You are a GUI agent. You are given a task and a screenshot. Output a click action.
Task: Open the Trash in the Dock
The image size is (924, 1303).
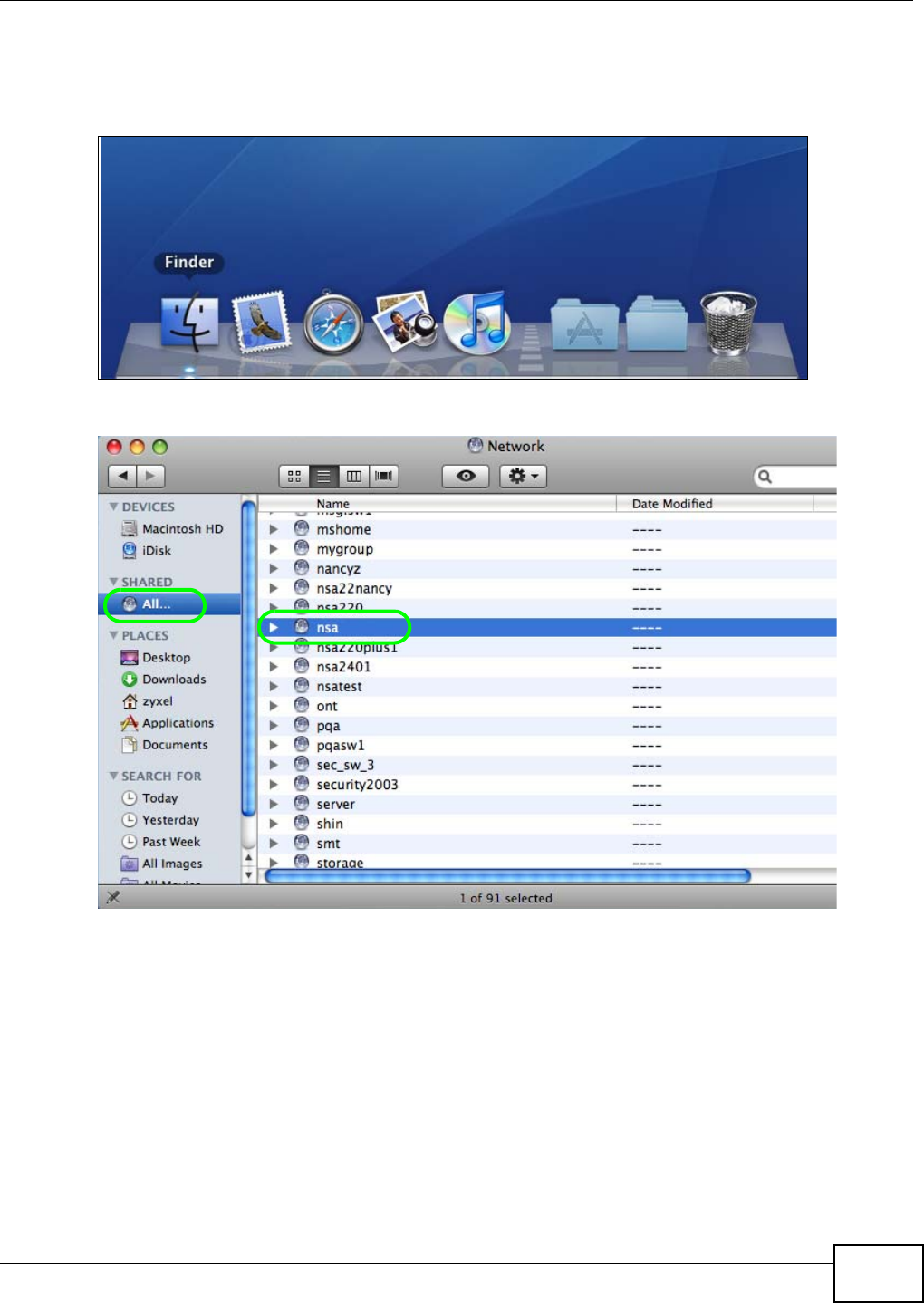(x=729, y=323)
